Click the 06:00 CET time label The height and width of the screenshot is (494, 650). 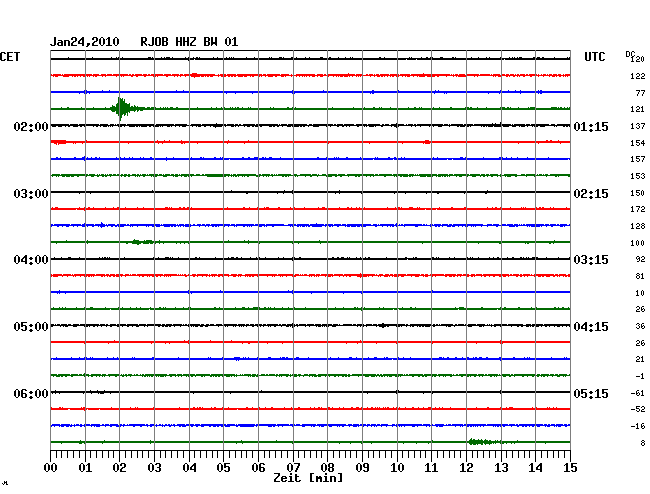31,393
